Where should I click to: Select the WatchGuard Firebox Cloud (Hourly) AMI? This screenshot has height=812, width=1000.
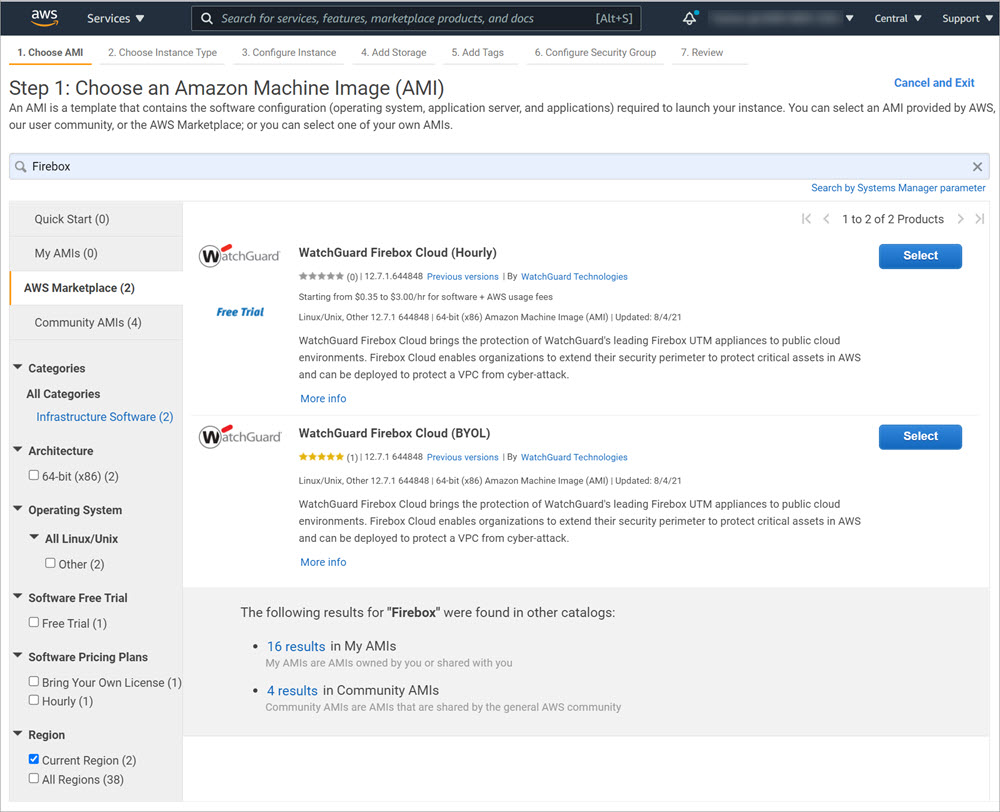pos(919,256)
